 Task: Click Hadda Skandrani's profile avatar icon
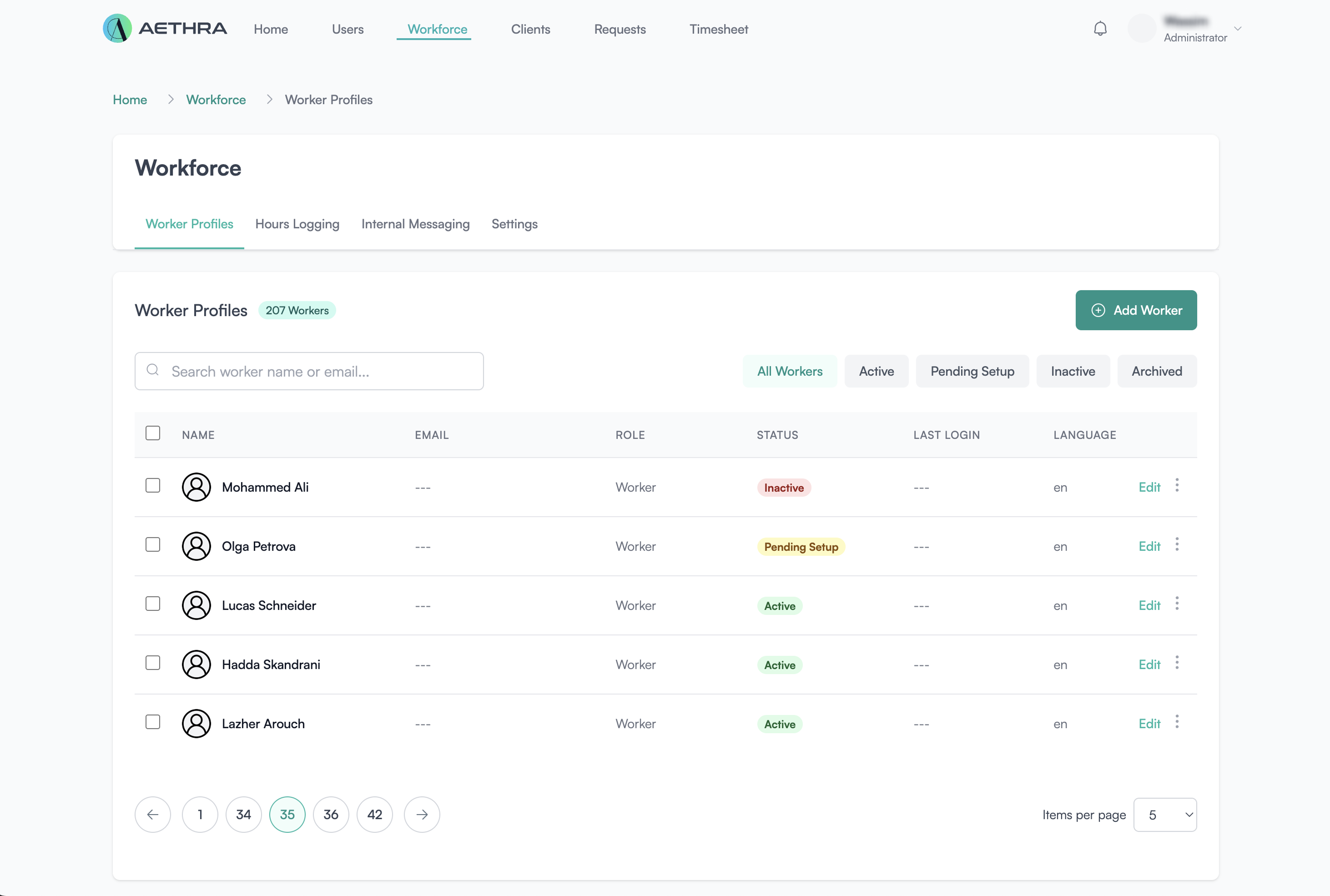(x=196, y=664)
